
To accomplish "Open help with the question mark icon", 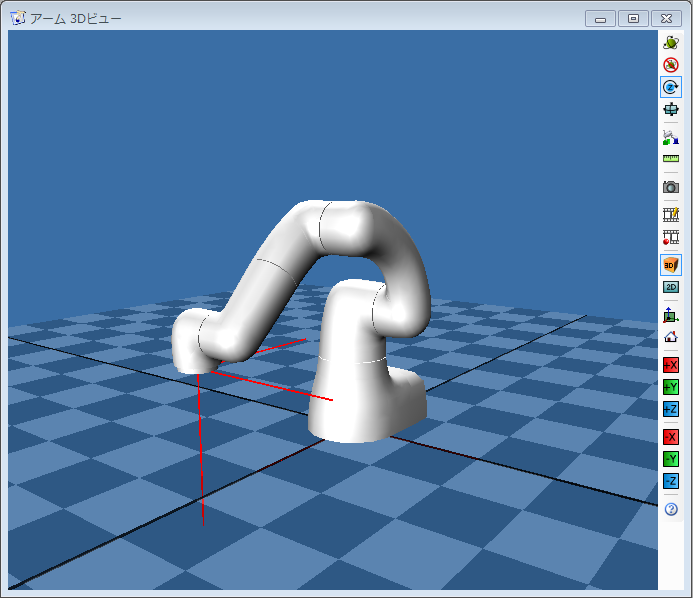I will coord(671,509).
